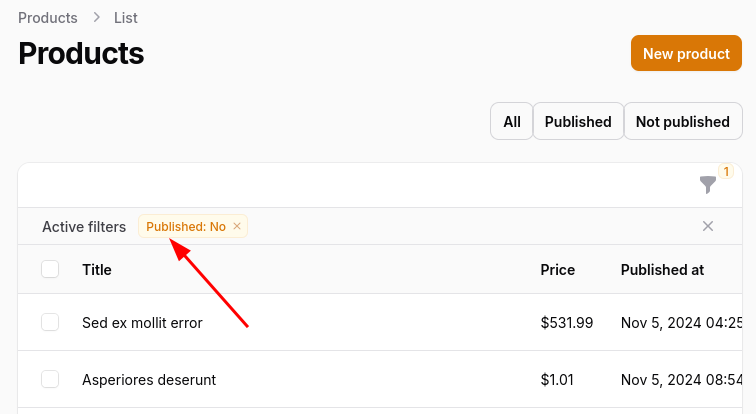Click the List breadcrumb item
756x414 pixels.
tap(126, 18)
